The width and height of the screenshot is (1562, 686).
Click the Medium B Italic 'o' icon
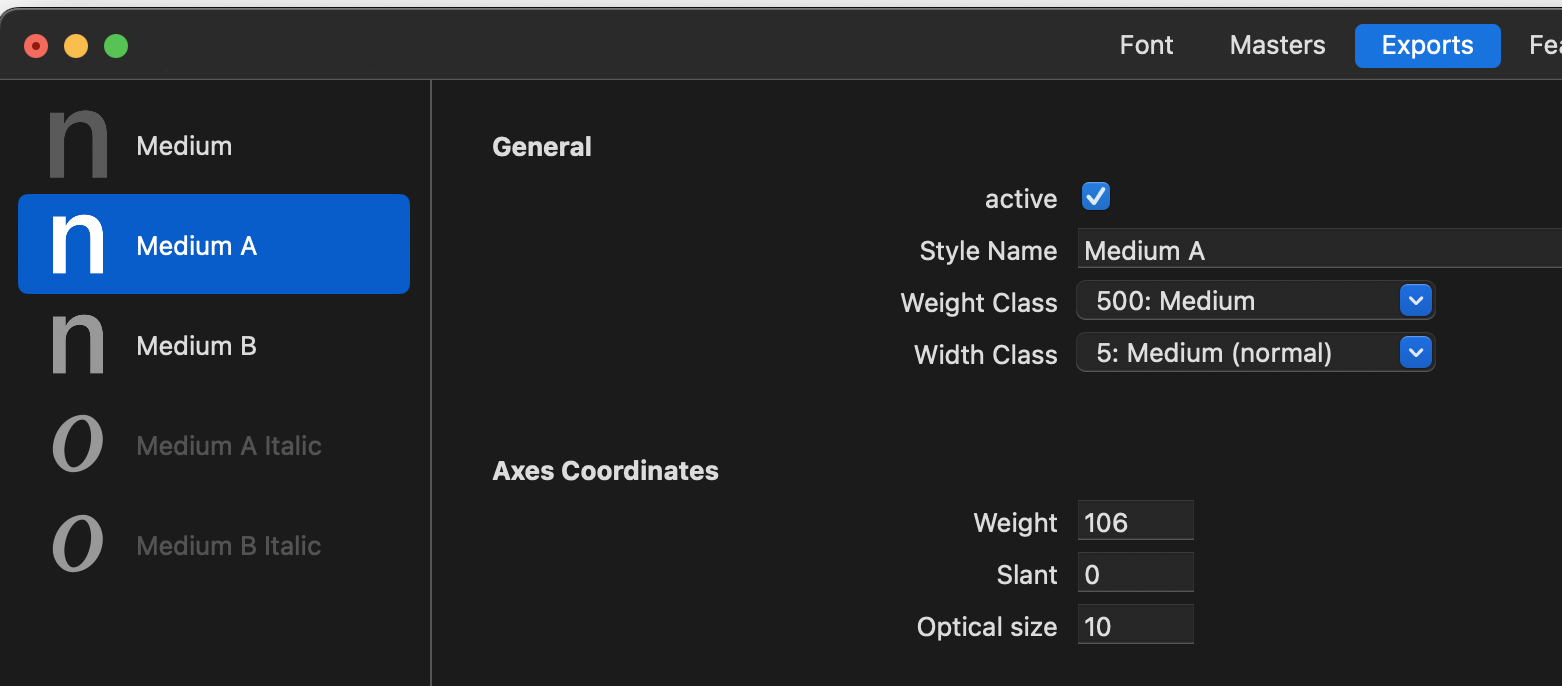78,545
